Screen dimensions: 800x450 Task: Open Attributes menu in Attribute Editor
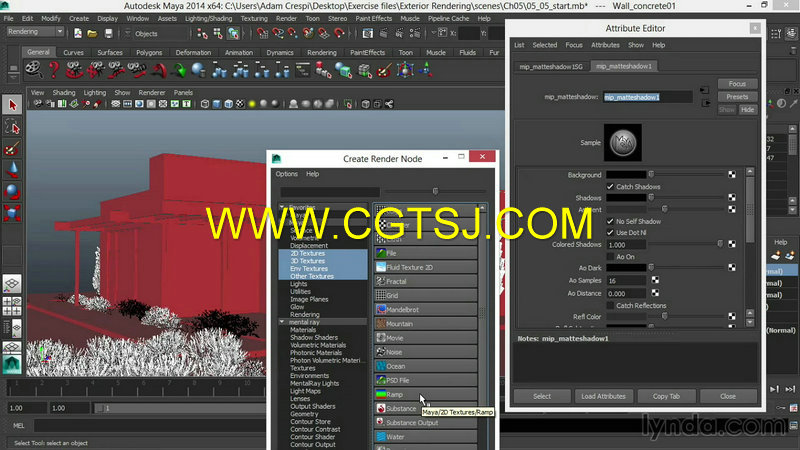(x=605, y=45)
